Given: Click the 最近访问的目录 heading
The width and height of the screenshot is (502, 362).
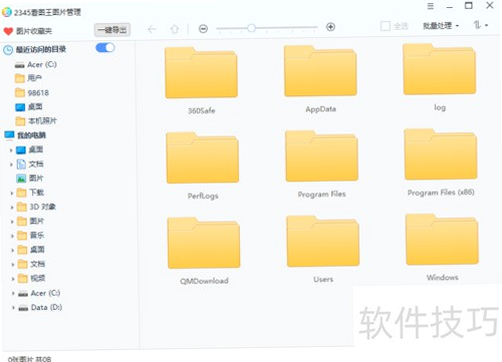Looking at the screenshot, I should (41, 49).
